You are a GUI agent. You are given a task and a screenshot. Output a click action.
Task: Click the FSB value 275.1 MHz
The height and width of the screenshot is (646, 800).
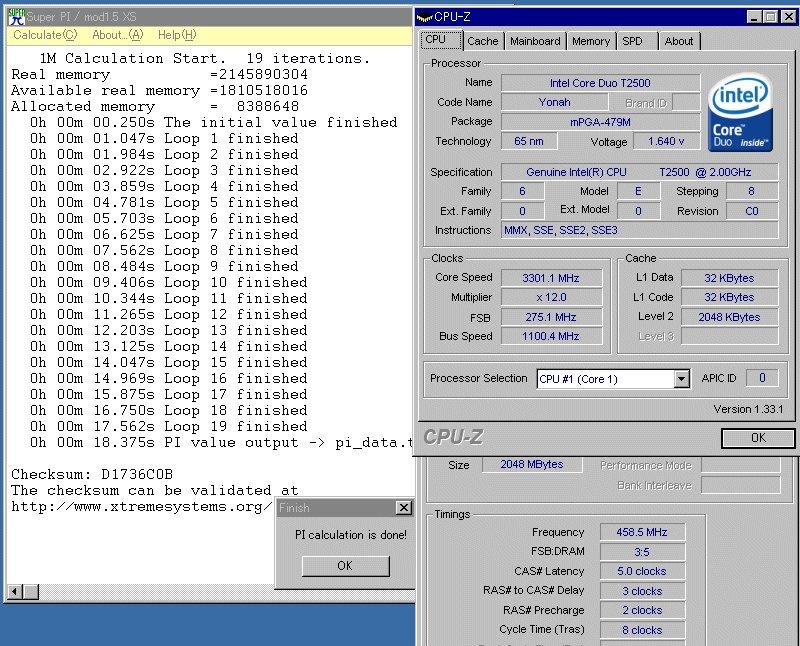click(551, 317)
